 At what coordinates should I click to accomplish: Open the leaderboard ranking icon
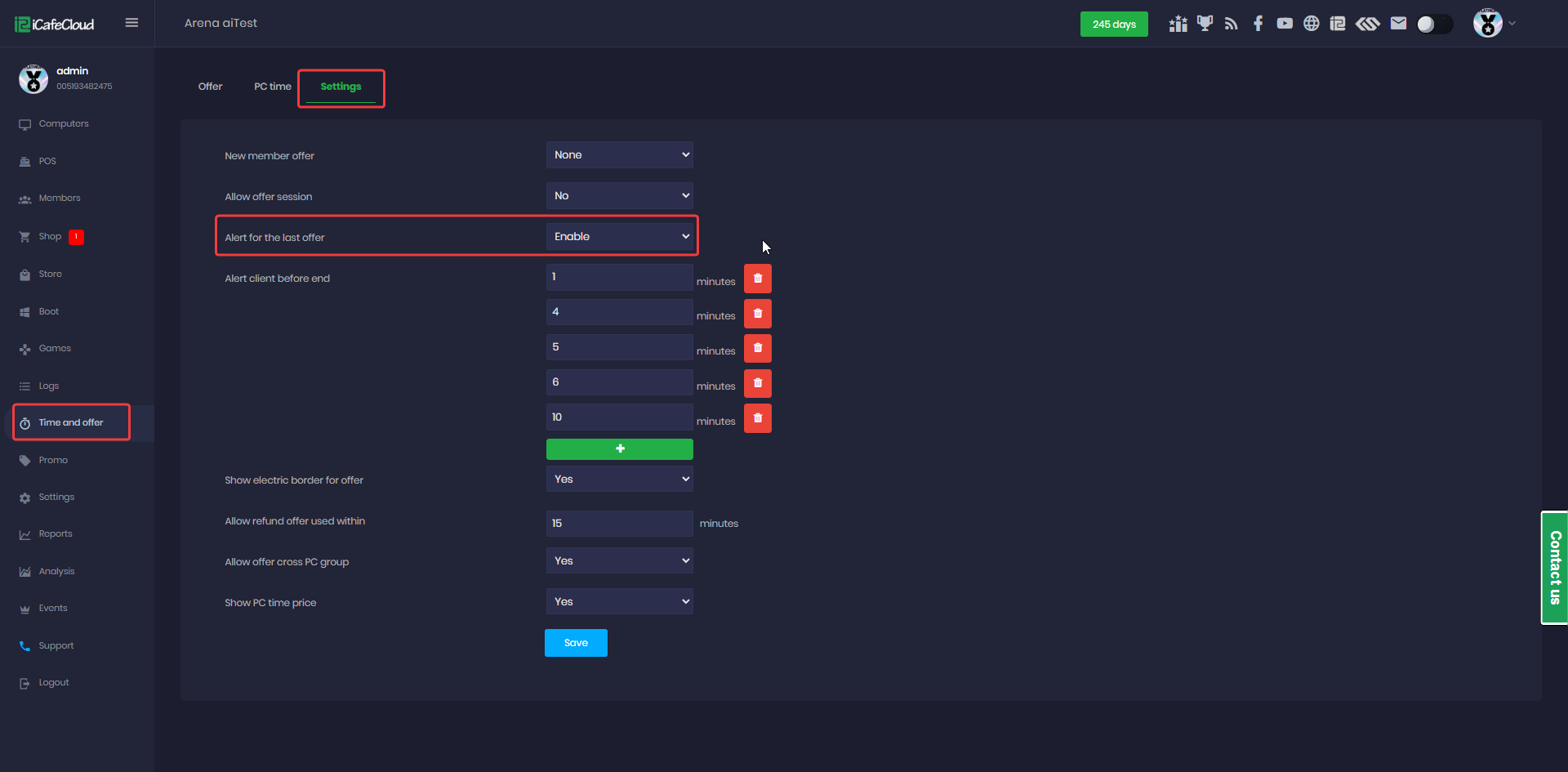[x=1178, y=24]
